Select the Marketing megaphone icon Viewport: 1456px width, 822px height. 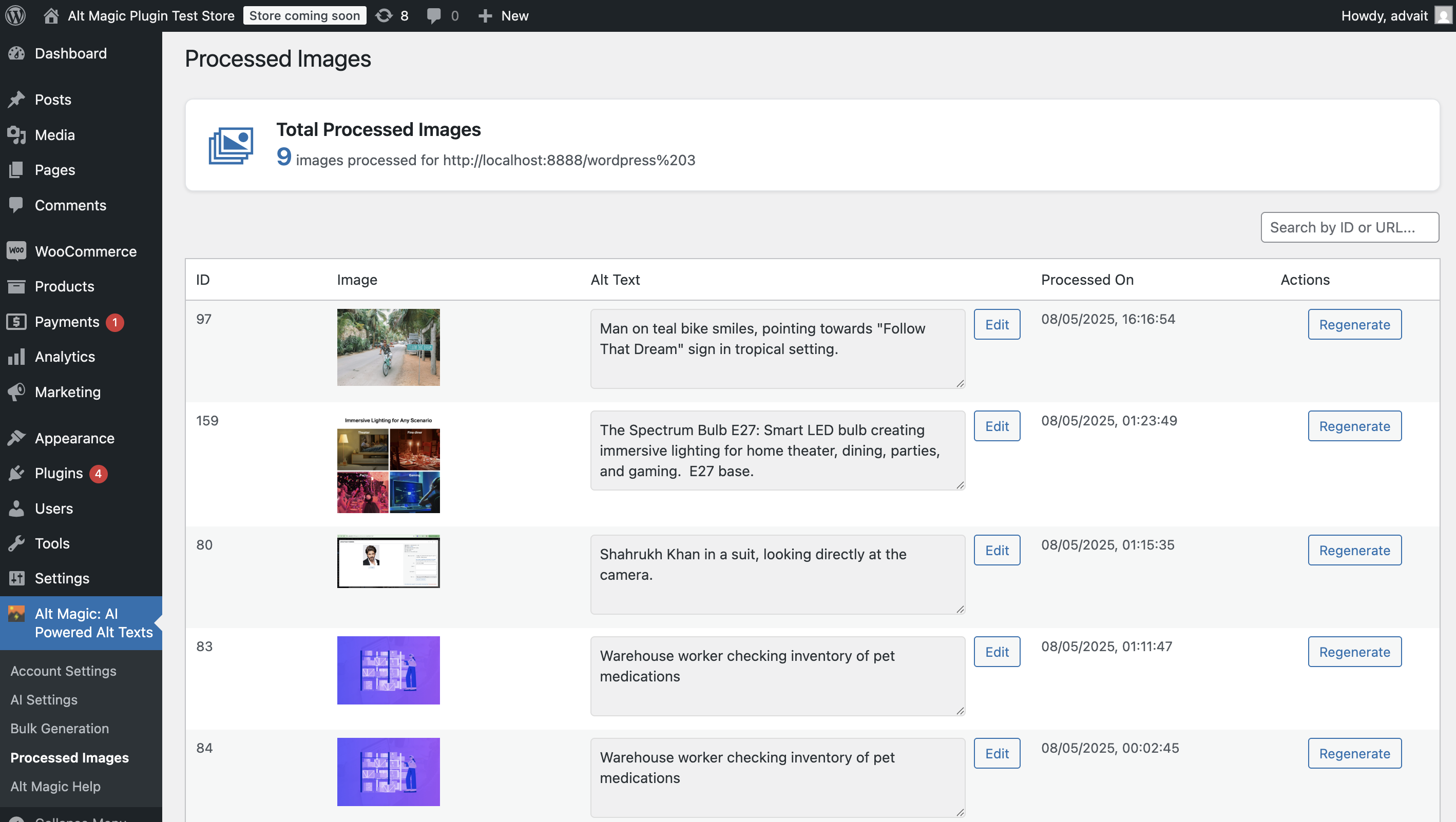click(16, 392)
